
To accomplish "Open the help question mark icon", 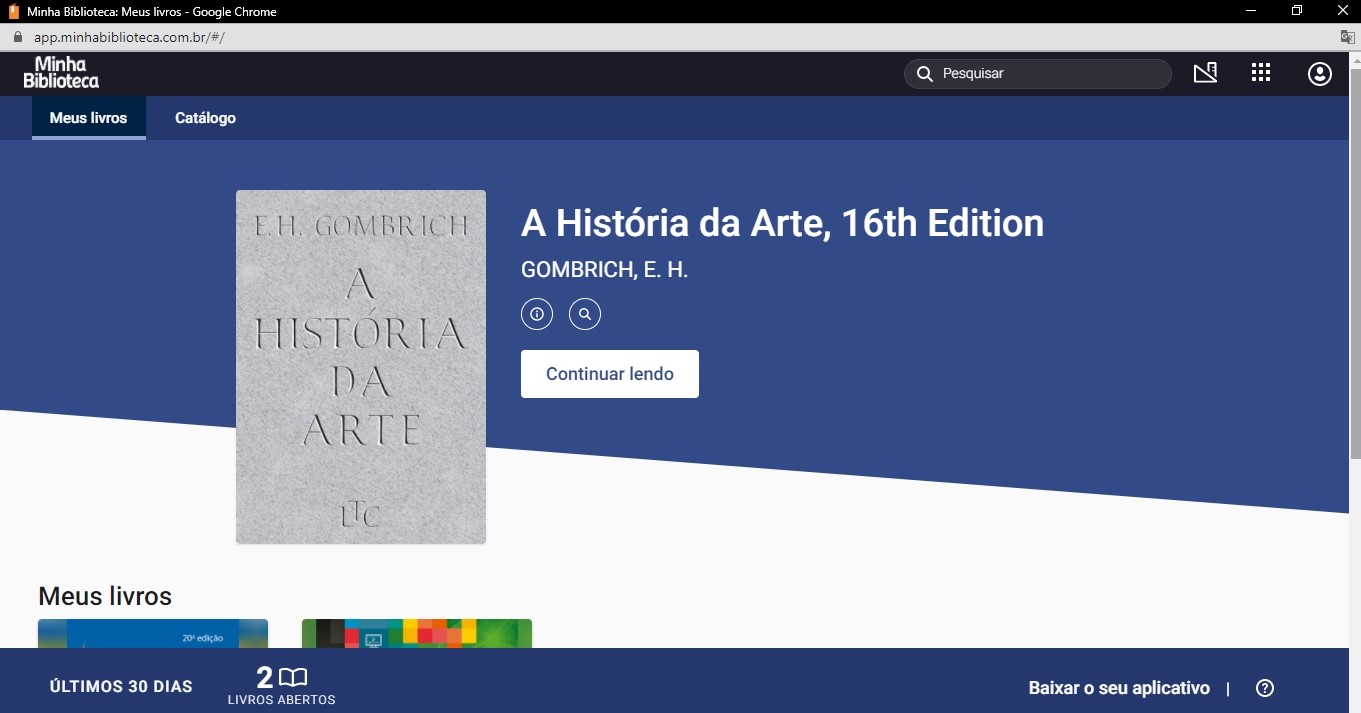I will (1265, 688).
